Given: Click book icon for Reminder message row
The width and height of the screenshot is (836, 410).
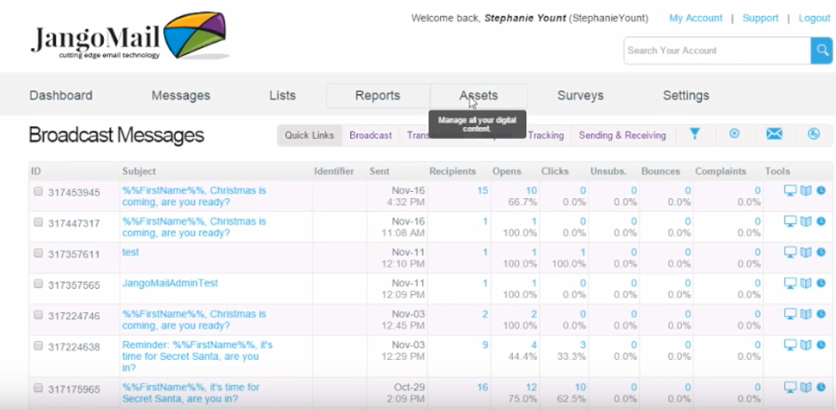Looking at the screenshot, I should 806,345.
